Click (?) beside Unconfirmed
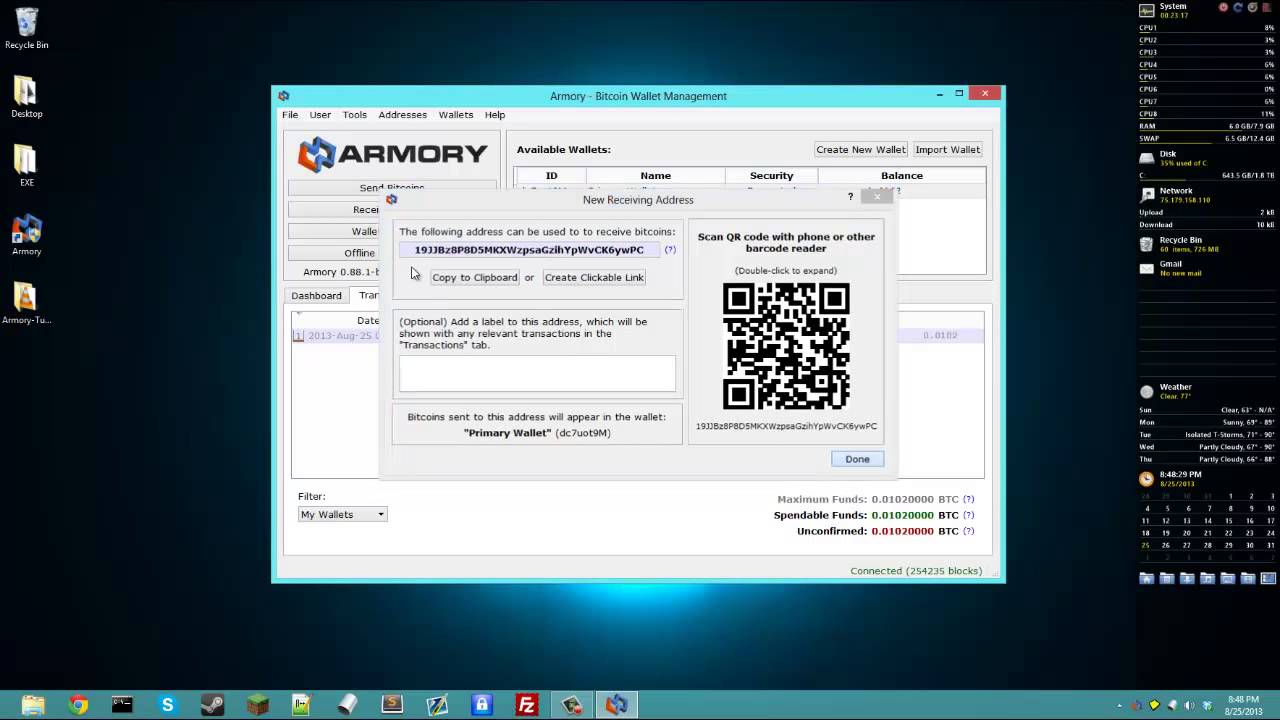 pyautogui.click(x=968, y=531)
